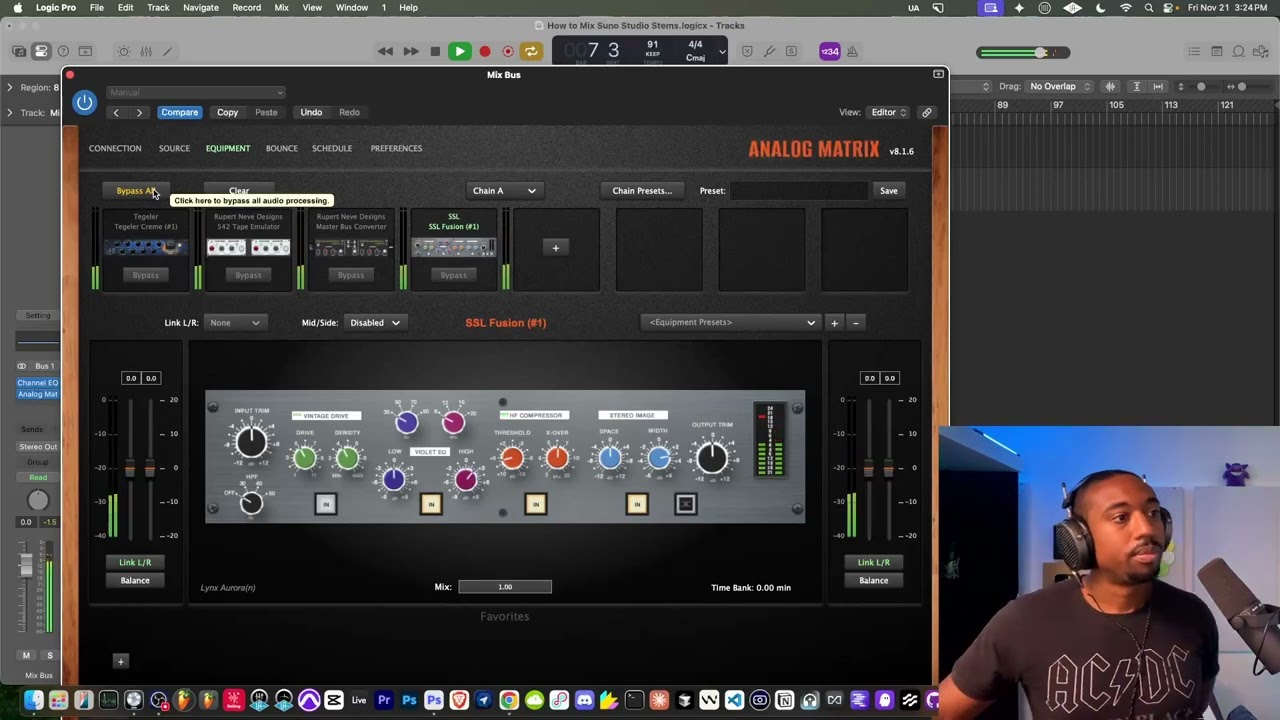Bypass the 542 Tape Emulator
Viewport: 1280px width, 720px height.
(248, 275)
